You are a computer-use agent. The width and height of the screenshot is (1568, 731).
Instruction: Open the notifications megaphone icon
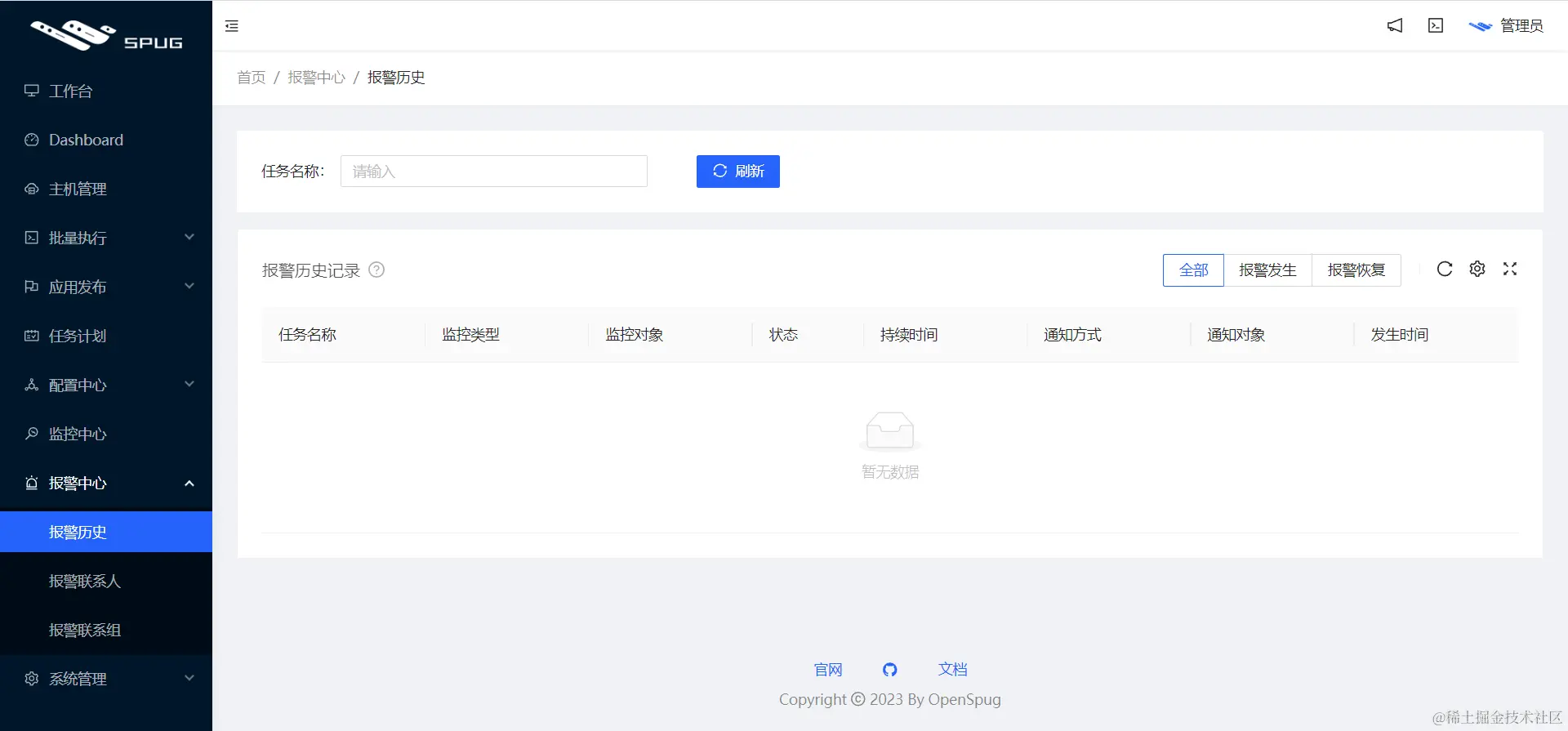tap(1395, 26)
